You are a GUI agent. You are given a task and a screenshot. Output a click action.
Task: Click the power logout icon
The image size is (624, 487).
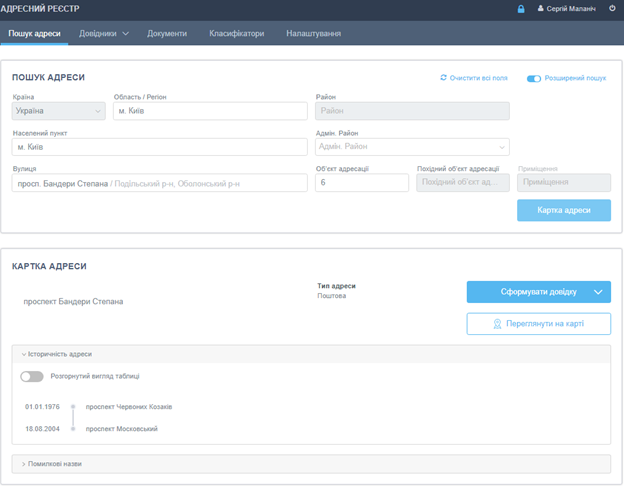(x=612, y=9)
